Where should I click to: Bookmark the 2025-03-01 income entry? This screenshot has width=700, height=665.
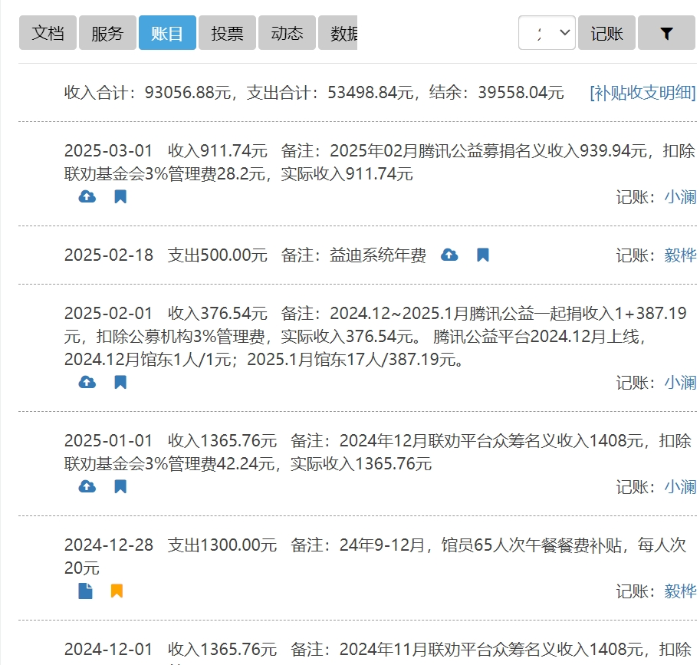click(x=120, y=197)
